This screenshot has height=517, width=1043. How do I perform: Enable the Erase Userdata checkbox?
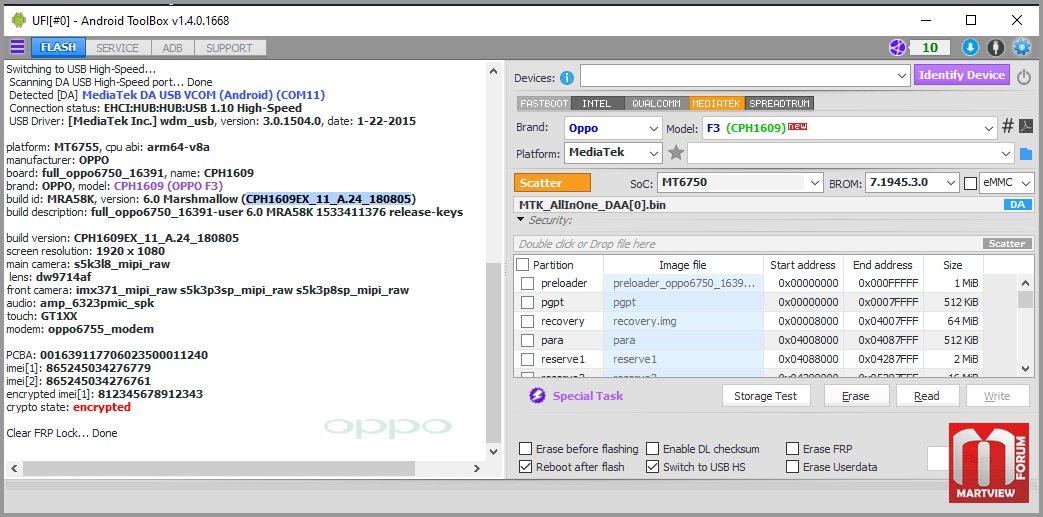792,466
